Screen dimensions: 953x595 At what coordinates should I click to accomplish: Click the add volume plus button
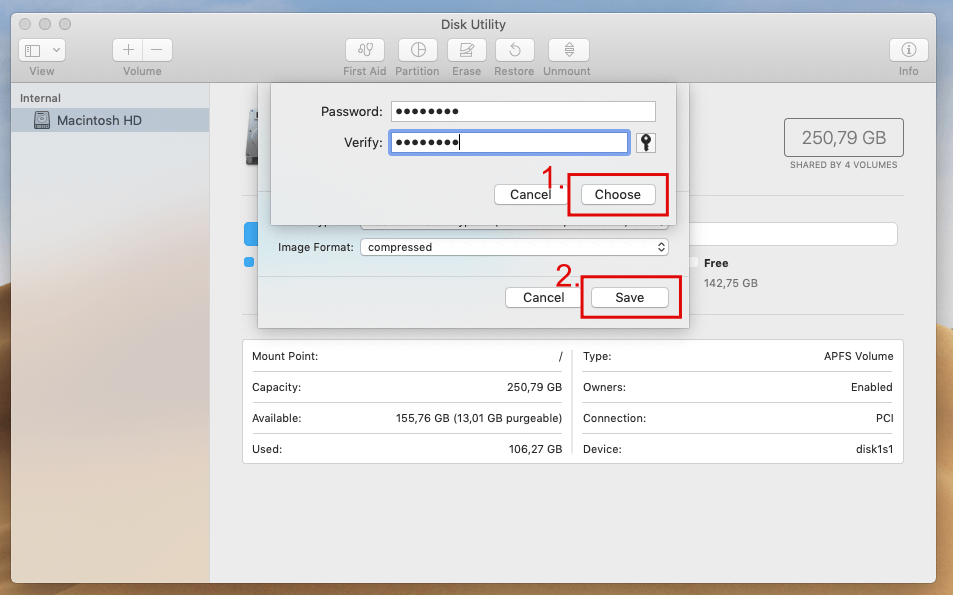coord(128,50)
